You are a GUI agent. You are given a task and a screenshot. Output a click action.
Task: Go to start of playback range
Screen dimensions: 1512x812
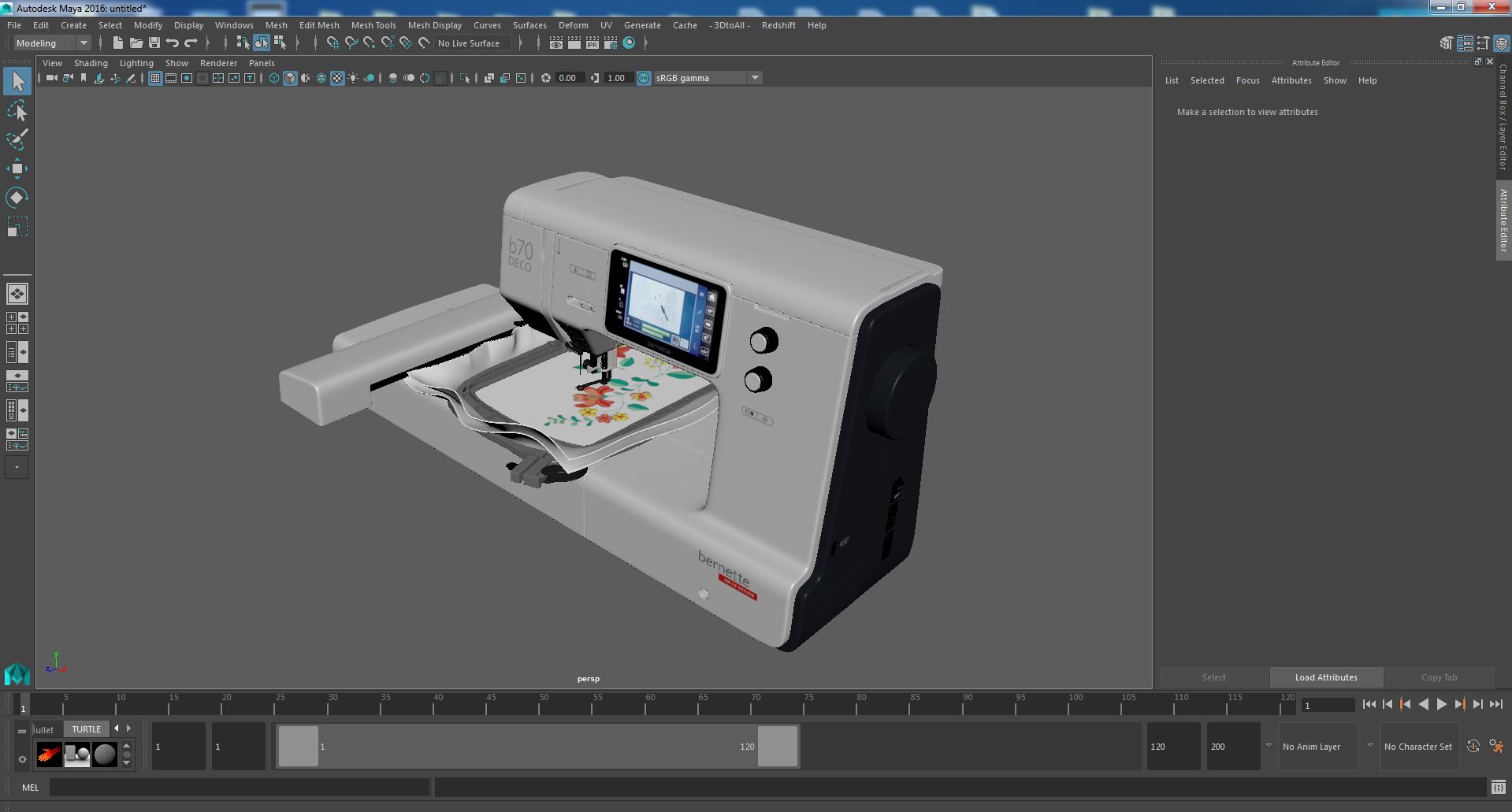click(1369, 705)
